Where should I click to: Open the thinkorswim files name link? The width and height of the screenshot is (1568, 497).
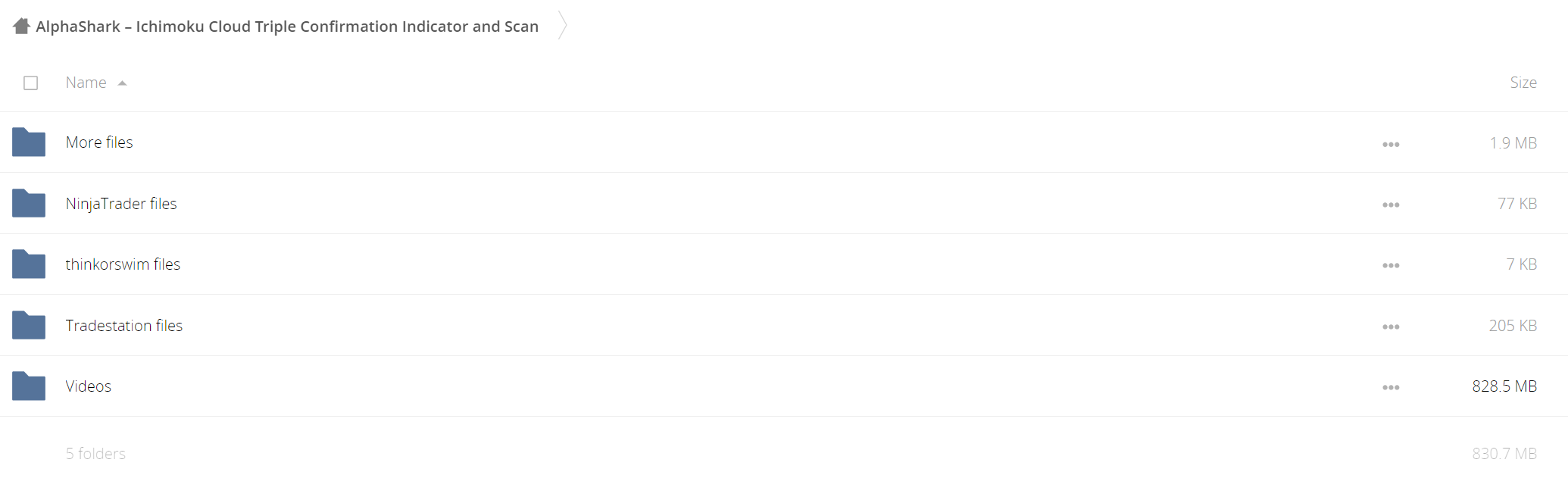(123, 264)
